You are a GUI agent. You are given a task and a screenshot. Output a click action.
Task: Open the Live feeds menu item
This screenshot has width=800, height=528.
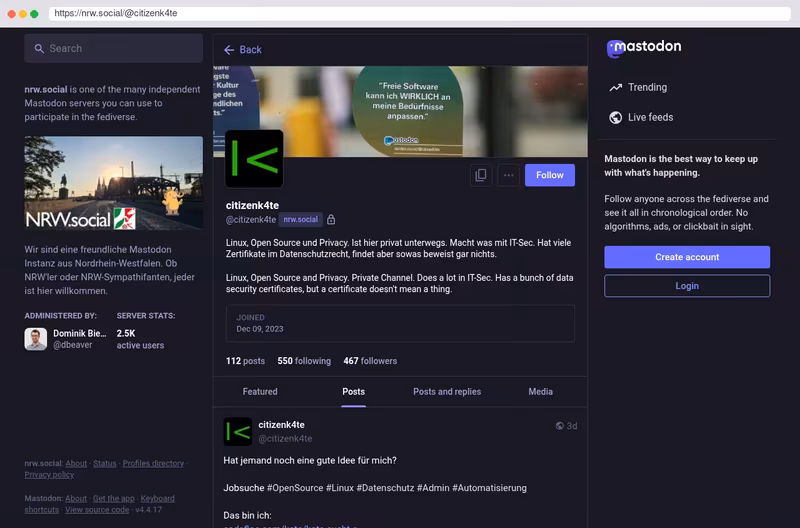[641, 117]
